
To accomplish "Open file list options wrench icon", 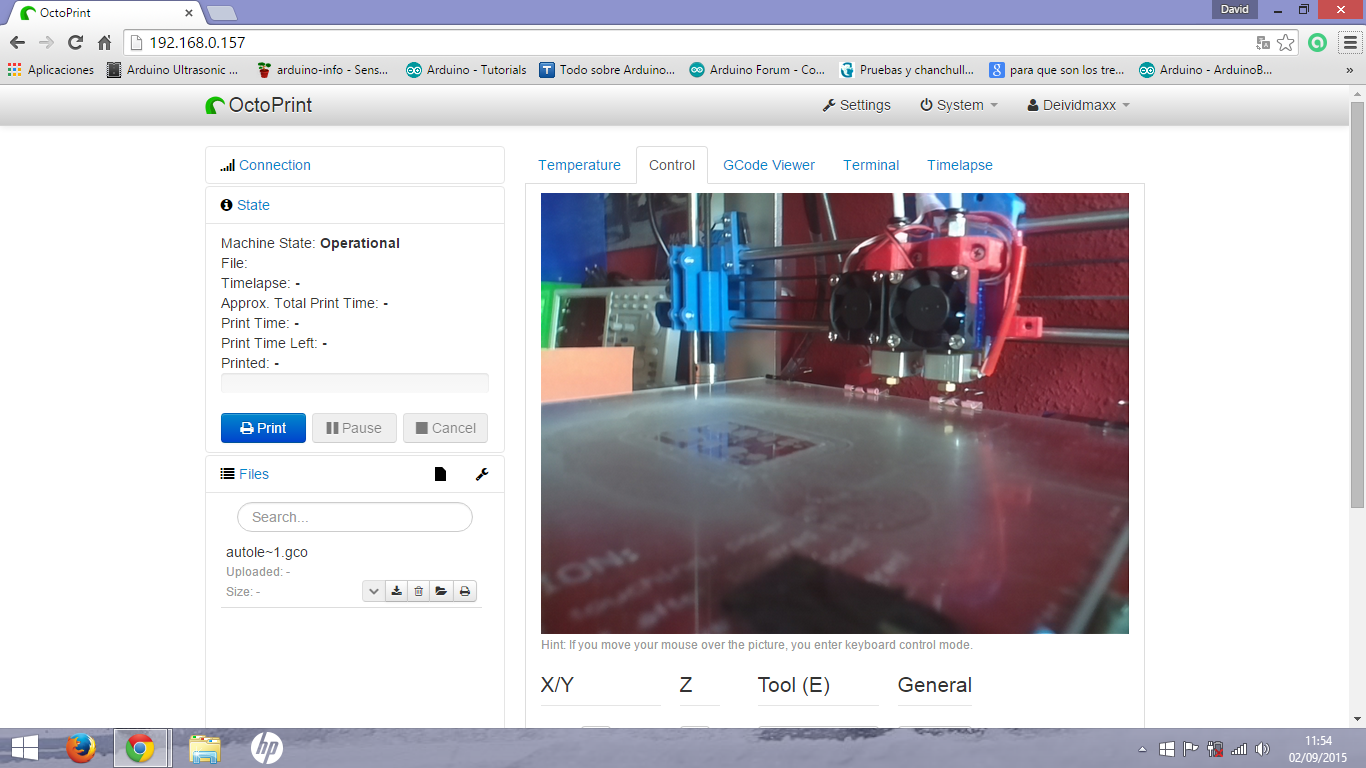I will click(x=482, y=474).
